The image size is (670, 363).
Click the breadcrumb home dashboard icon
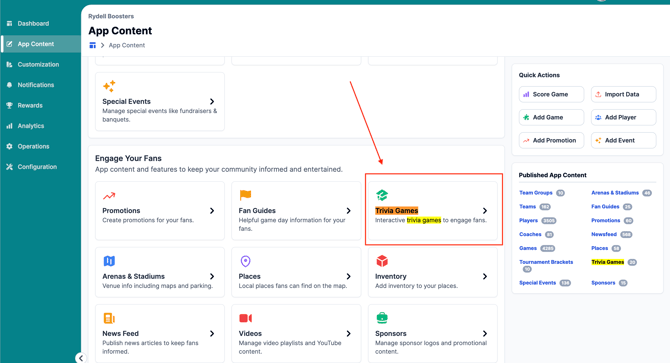click(92, 45)
